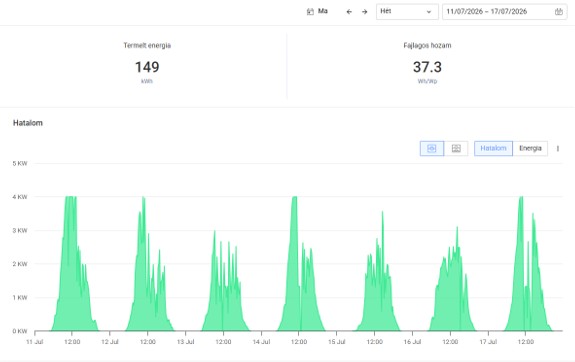Expand the Hét period dropdown
575x362 pixels.
click(x=407, y=12)
